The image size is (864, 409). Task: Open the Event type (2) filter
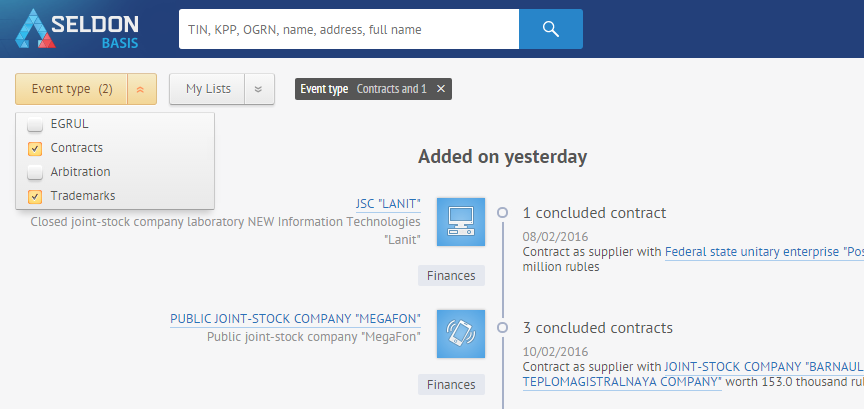(72, 89)
